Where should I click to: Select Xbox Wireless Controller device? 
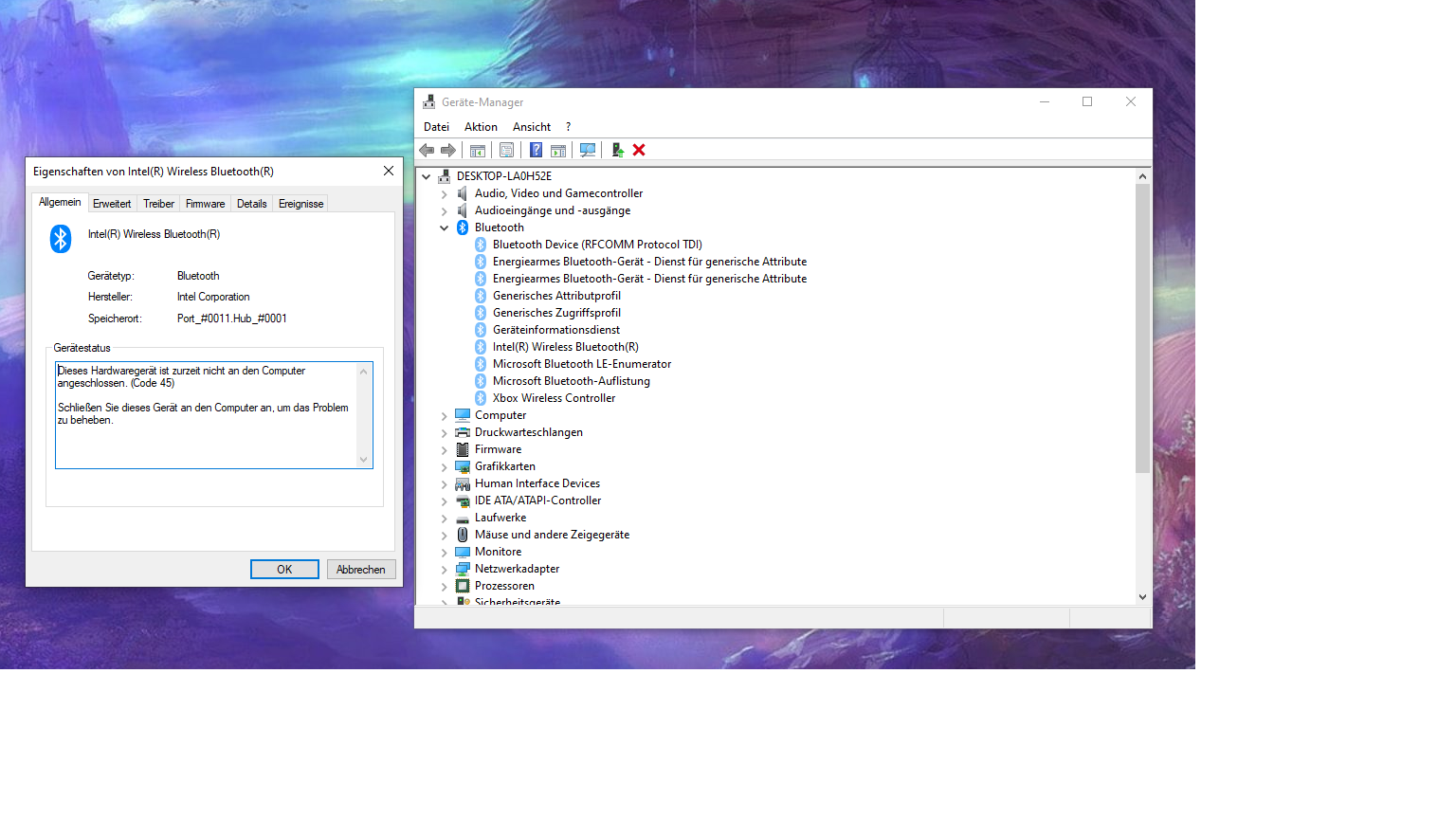[554, 398]
